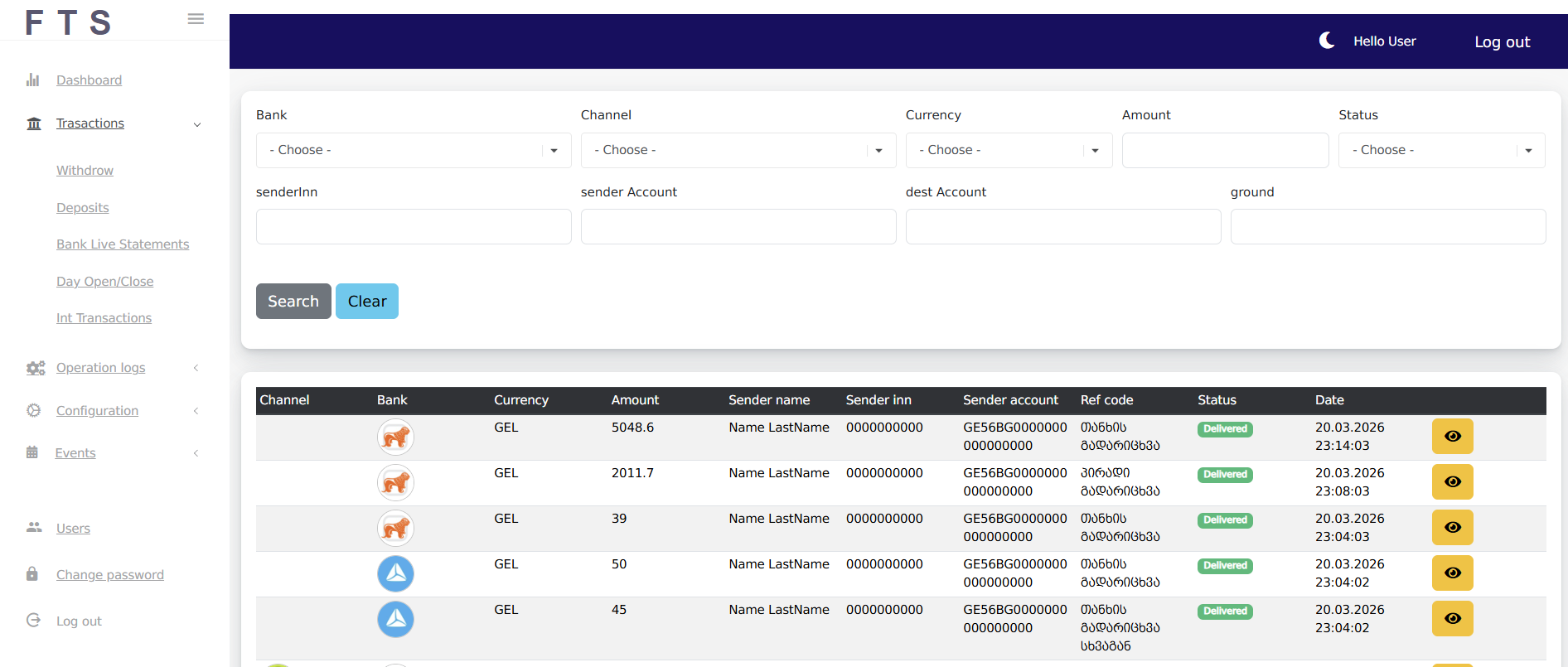Open the Bank dropdown filter
Viewport: 1568px width, 667px height.
[413, 150]
